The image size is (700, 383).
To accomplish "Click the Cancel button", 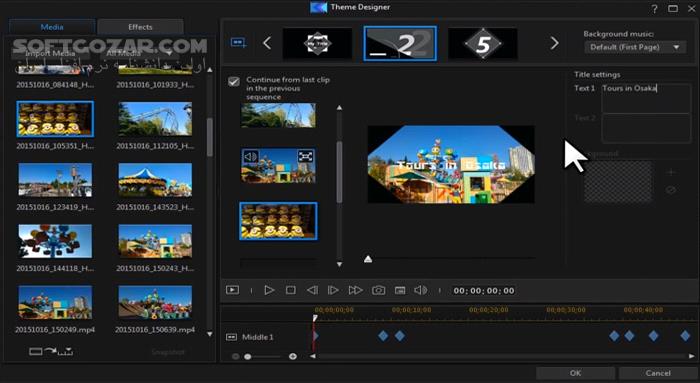I will 658,373.
